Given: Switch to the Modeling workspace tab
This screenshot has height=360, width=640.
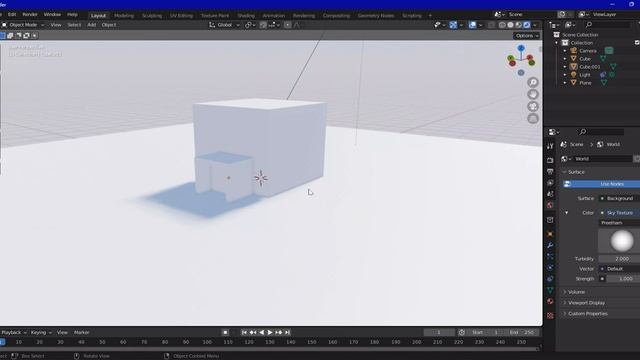Looking at the screenshot, I should click(x=124, y=16).
